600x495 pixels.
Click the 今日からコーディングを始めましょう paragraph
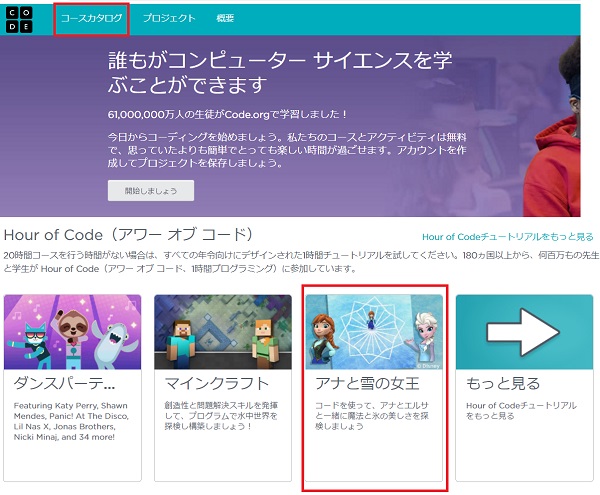coord(287,150)
